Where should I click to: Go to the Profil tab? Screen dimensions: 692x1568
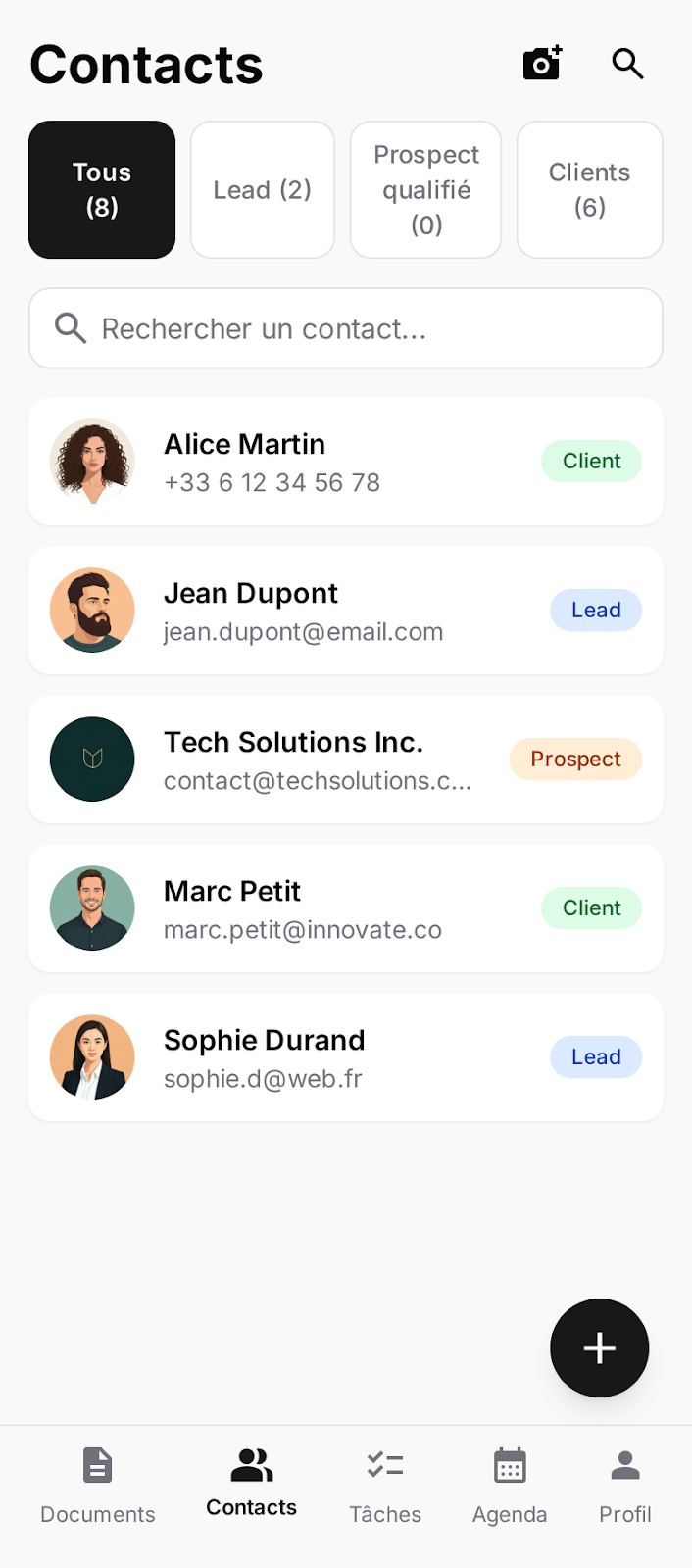click(624, 1486)
